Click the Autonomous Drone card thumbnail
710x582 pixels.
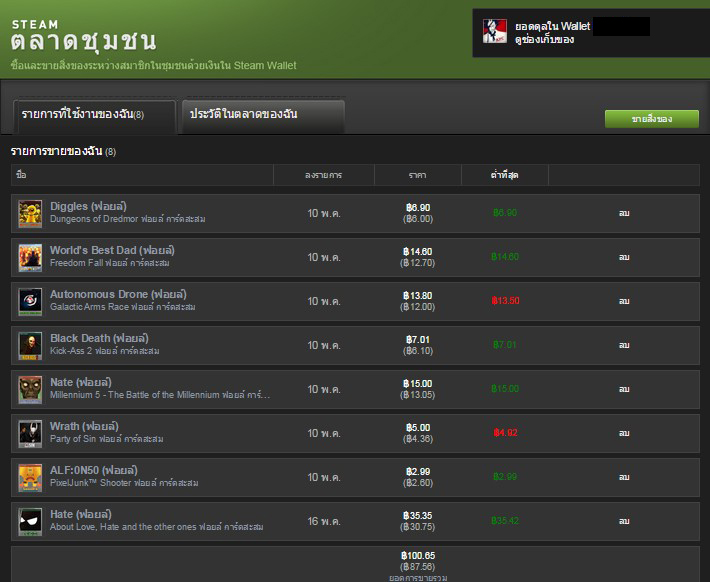tap(30, 301)
